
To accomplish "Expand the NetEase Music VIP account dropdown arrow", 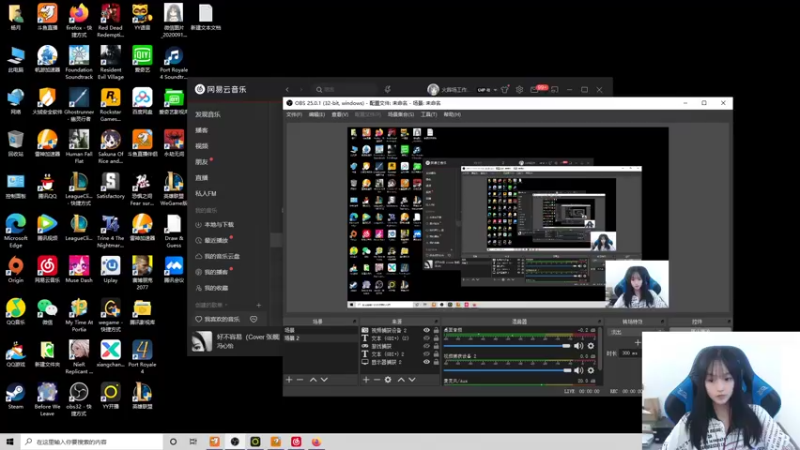I will (495, 90).
